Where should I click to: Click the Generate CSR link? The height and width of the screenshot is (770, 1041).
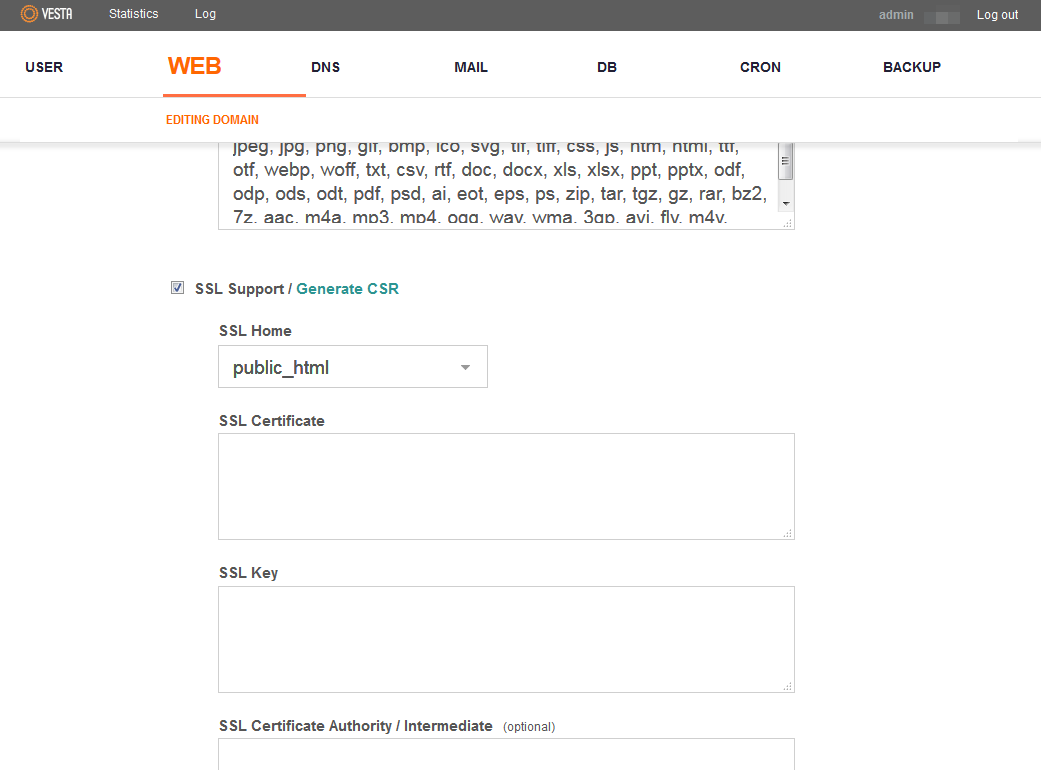pos(347,289)
